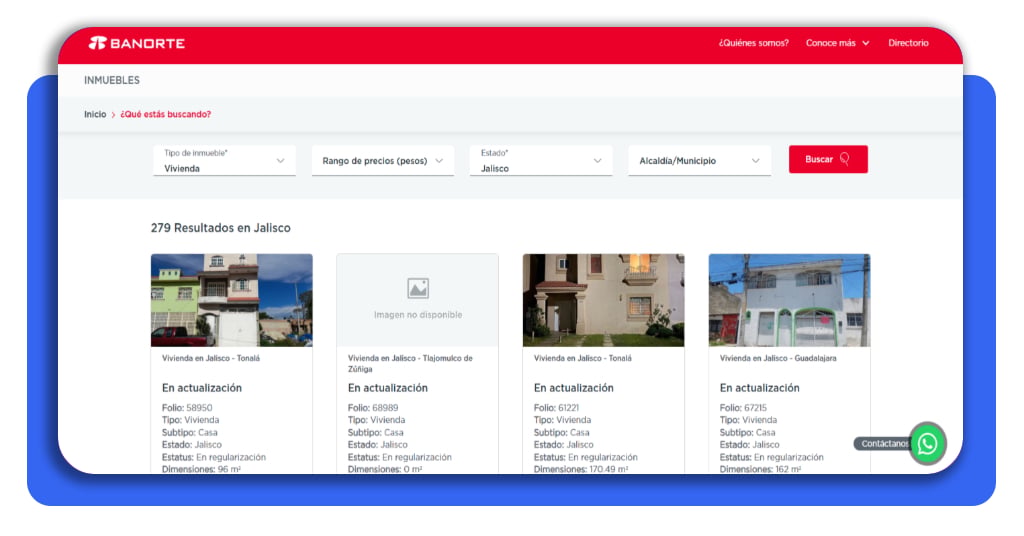The height and width of the screenshot is (536, 1024).
Task: Click Vivienda en Jalisco - Tlajomulco de Zúñiga title
Action: point(410,364)
